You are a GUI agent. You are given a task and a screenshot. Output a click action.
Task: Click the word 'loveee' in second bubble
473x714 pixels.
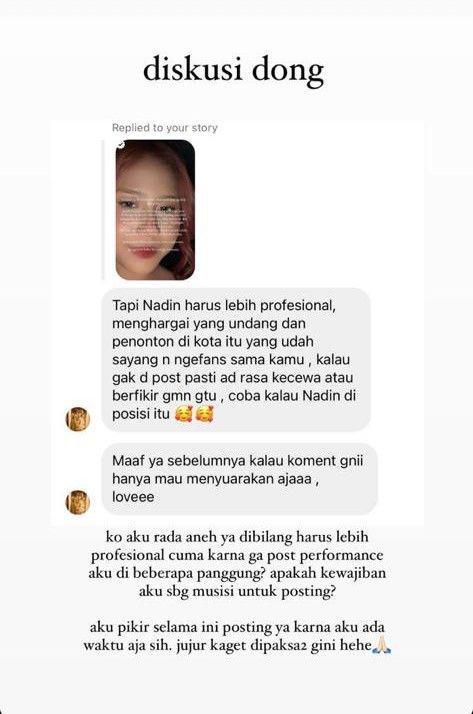(x=133, y=497)
